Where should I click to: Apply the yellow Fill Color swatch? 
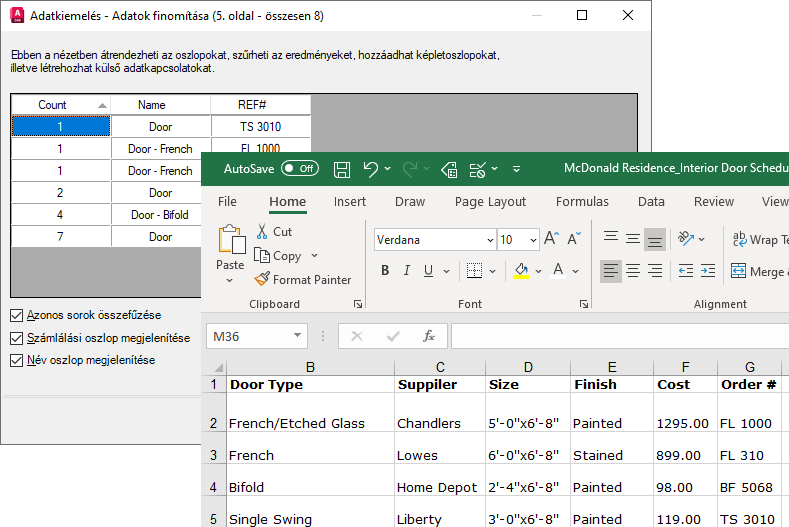[x=521, y=271]
